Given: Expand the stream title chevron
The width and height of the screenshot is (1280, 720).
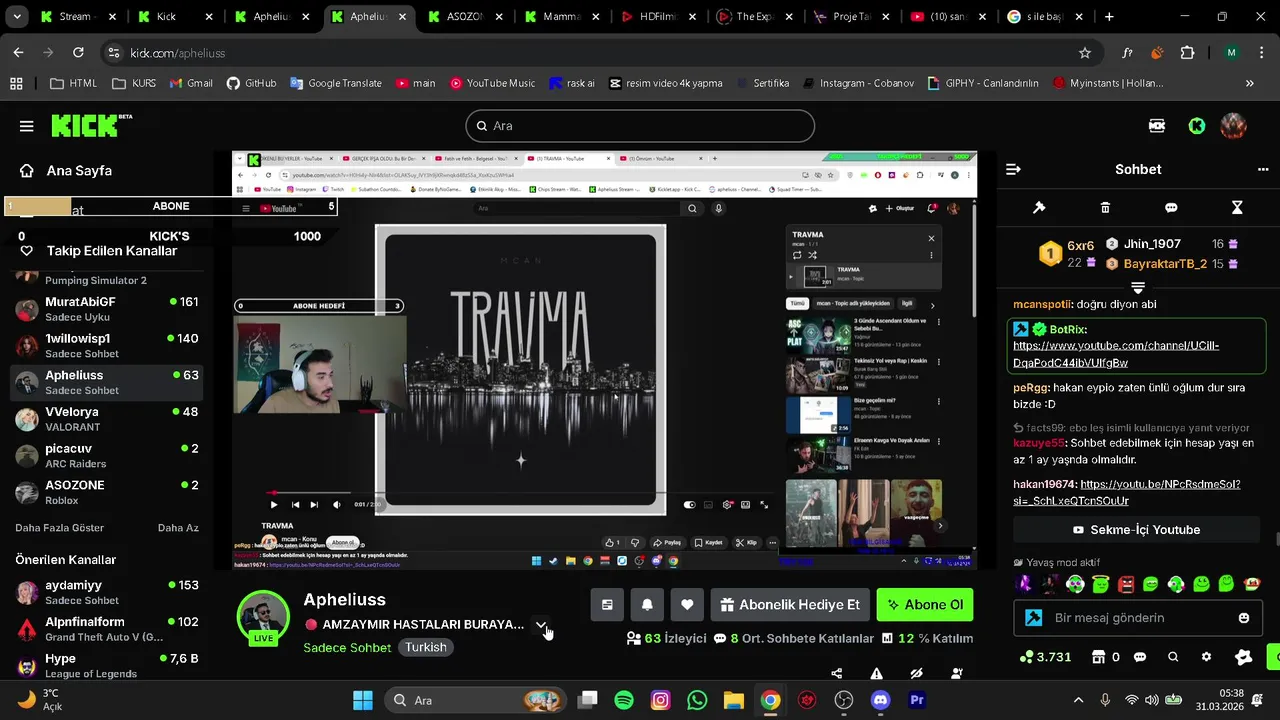Looking at the screenshot, I should tap(541, 625).
